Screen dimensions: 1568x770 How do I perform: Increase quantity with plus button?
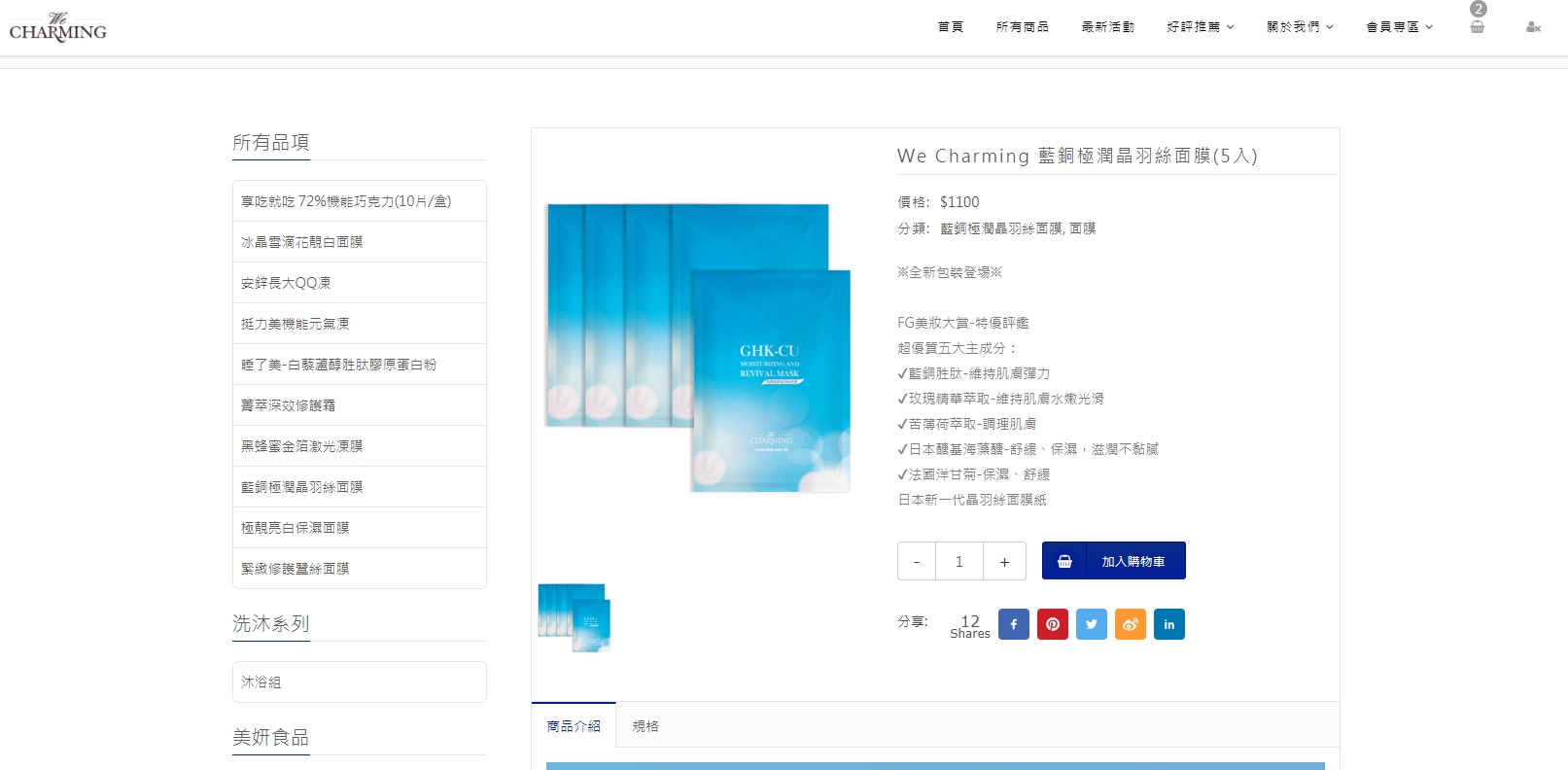(x=1004, y=561)
